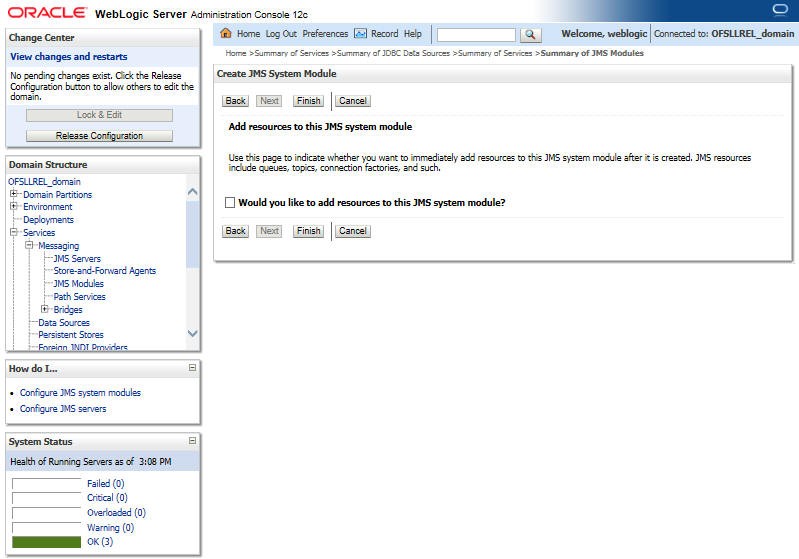Click Record text in the toolbar
799x559 pixels.
click(x=384, y=34)
